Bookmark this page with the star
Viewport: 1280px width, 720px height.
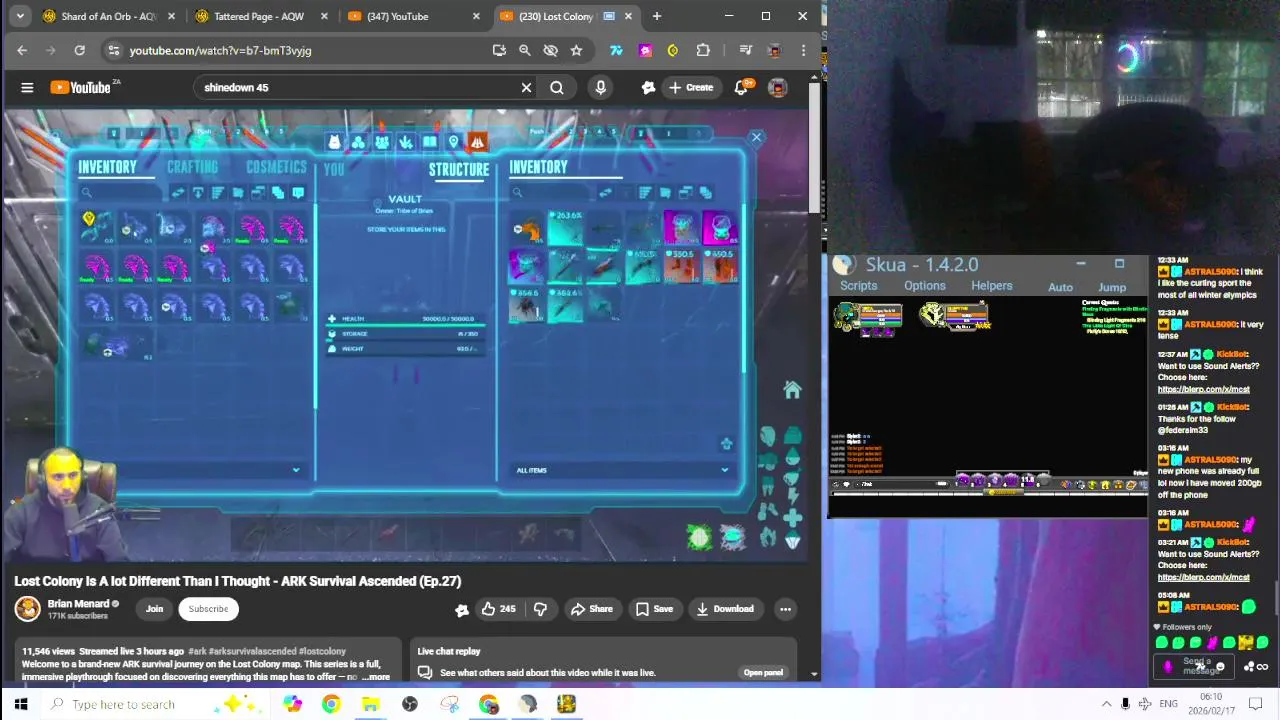tap(576, 50)
